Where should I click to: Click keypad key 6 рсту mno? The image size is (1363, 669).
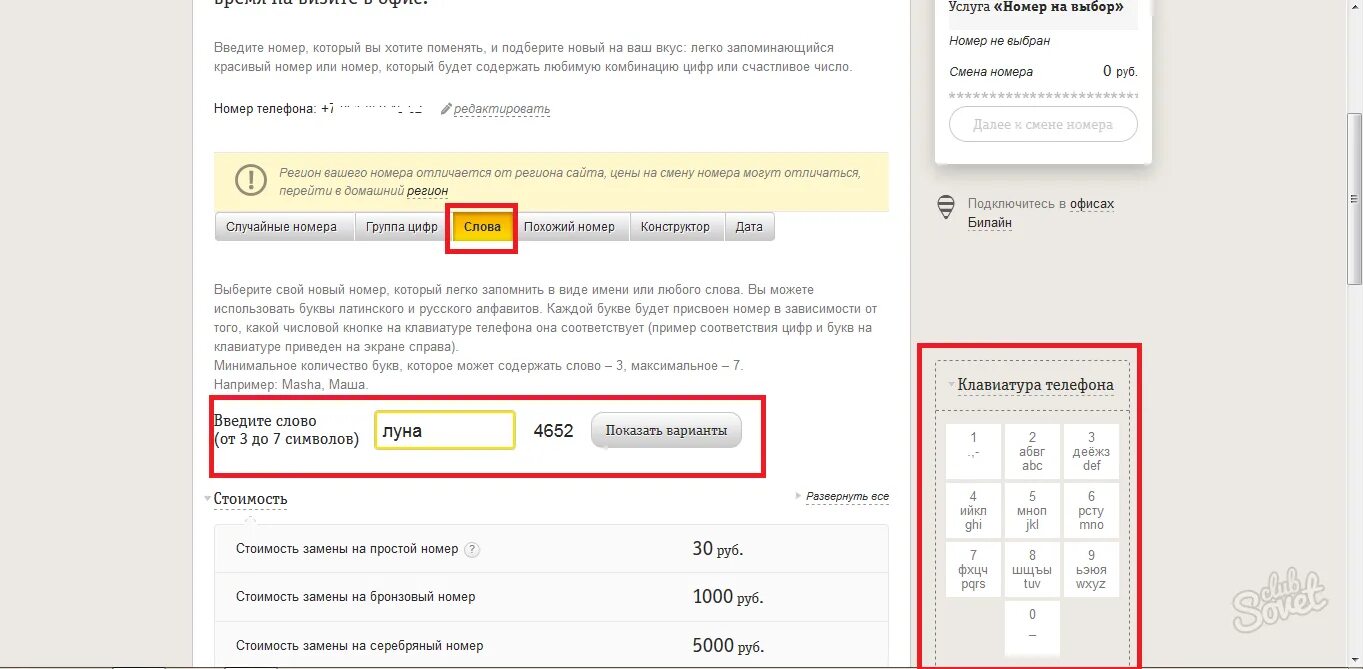tap(1091, 510)
